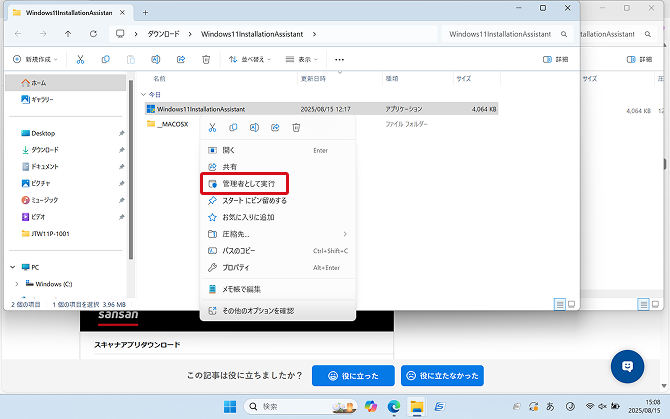Select その他のオプションを確認
Screen dimensions: 670x419
tap(278, 311)
